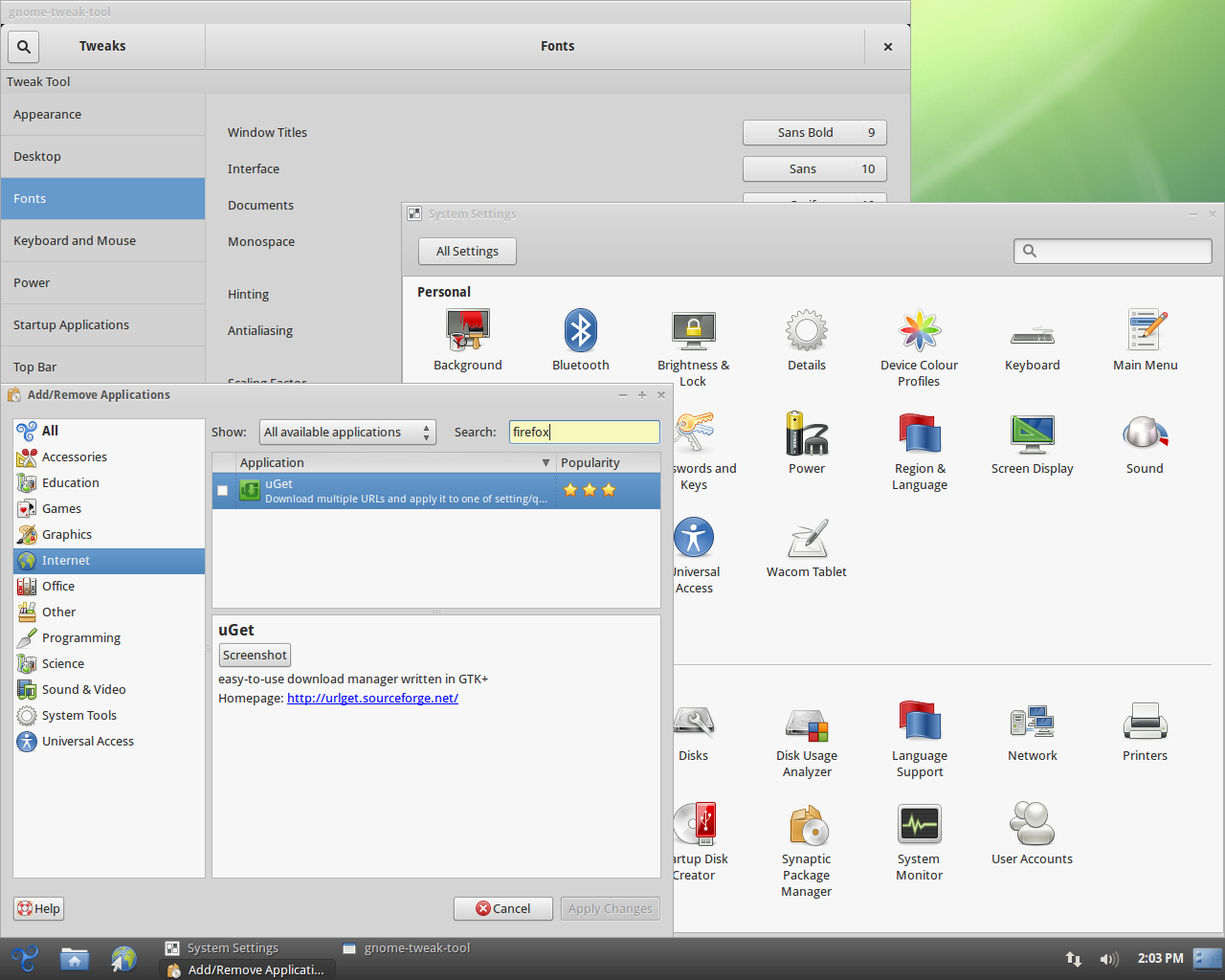Change Interface font Sans 10
This screenshot has height=980, width=1225.
pos(814,169)
